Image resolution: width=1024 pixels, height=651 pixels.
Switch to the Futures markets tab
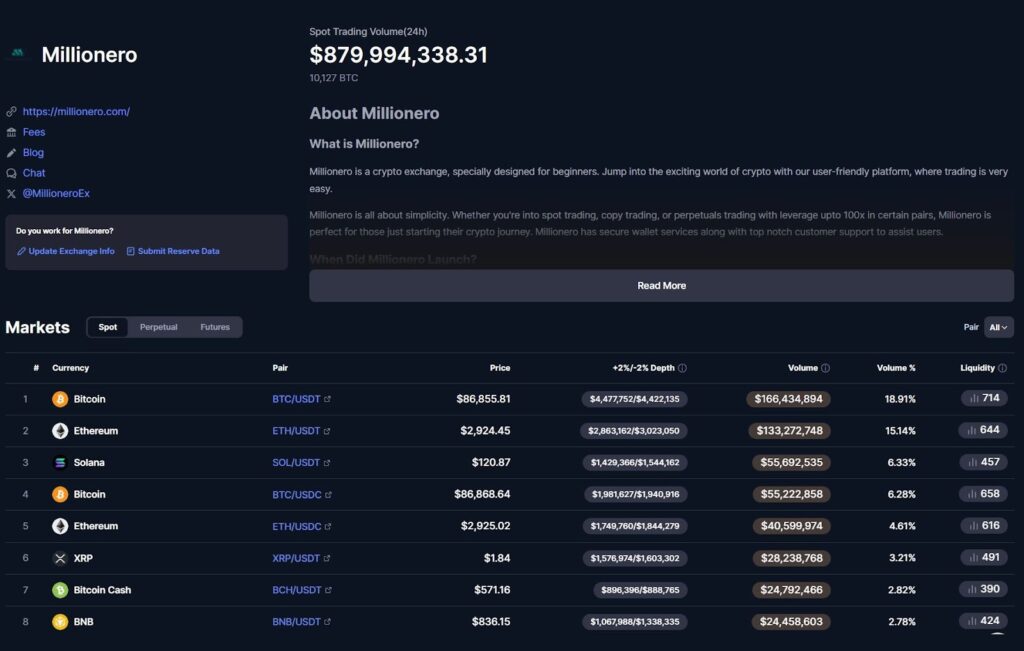(x=215, y=327)
